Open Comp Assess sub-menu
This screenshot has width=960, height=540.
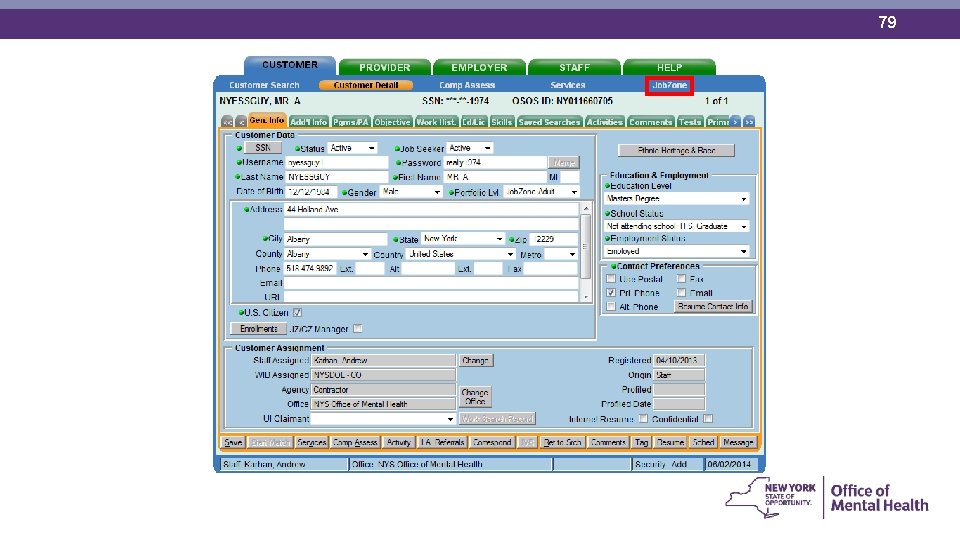[467, 85]
